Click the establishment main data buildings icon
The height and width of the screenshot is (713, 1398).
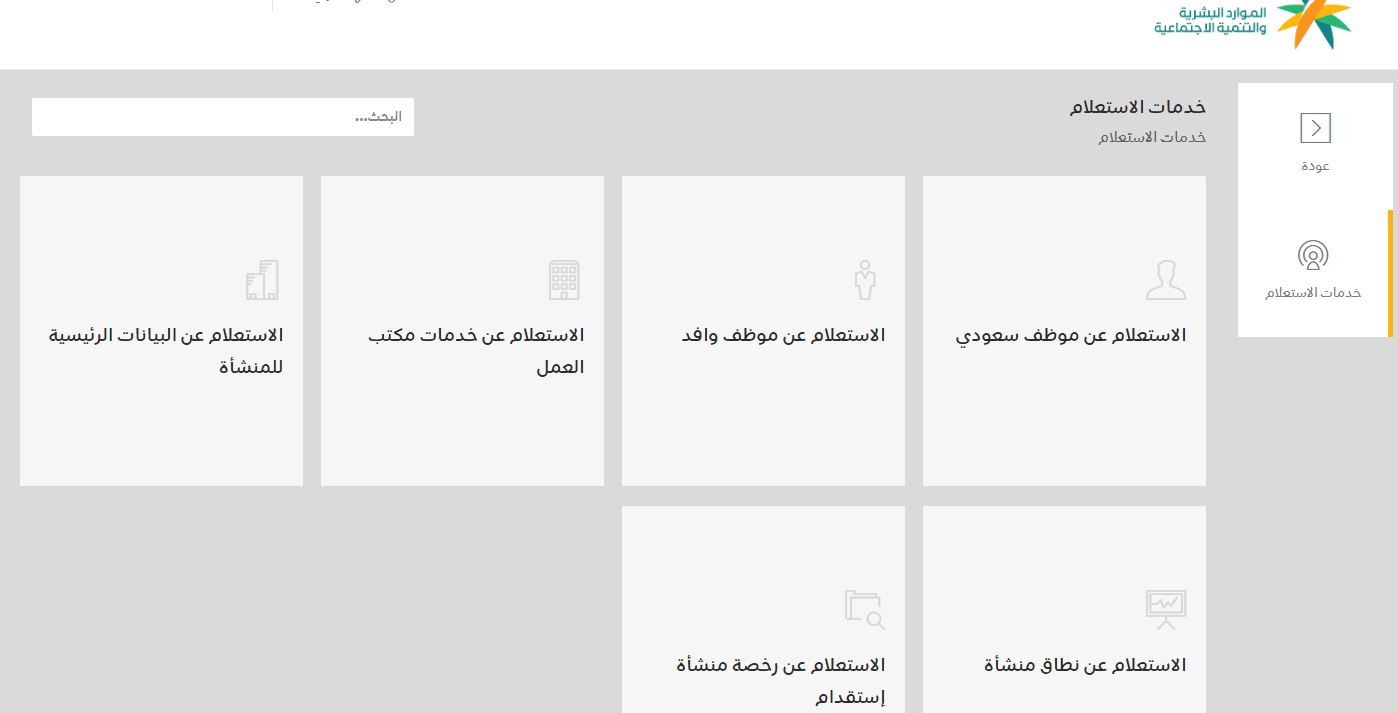[262, 281]
